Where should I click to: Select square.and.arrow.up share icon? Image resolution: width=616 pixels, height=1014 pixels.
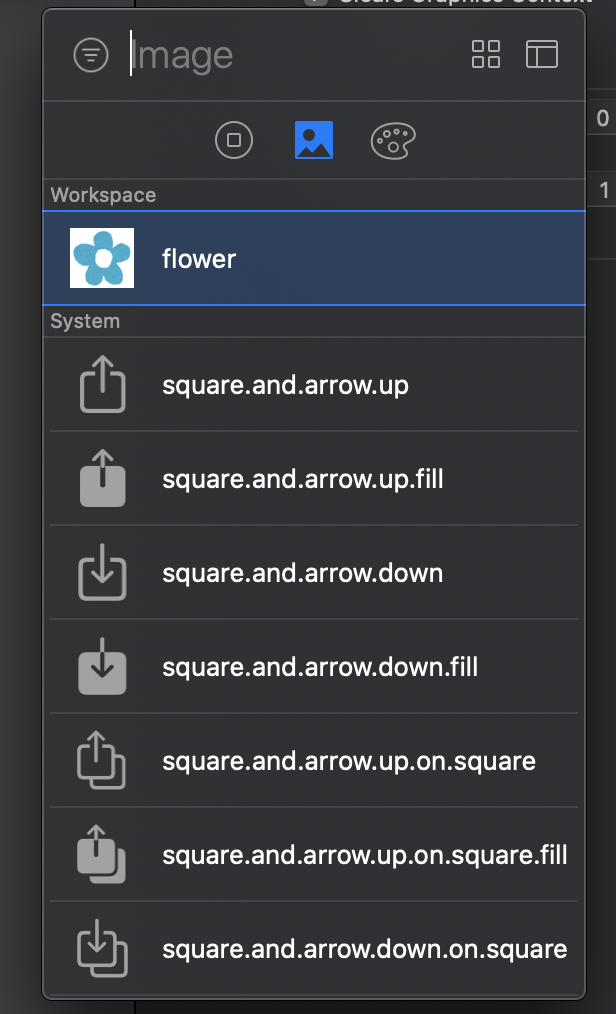(x=102, y=384)
